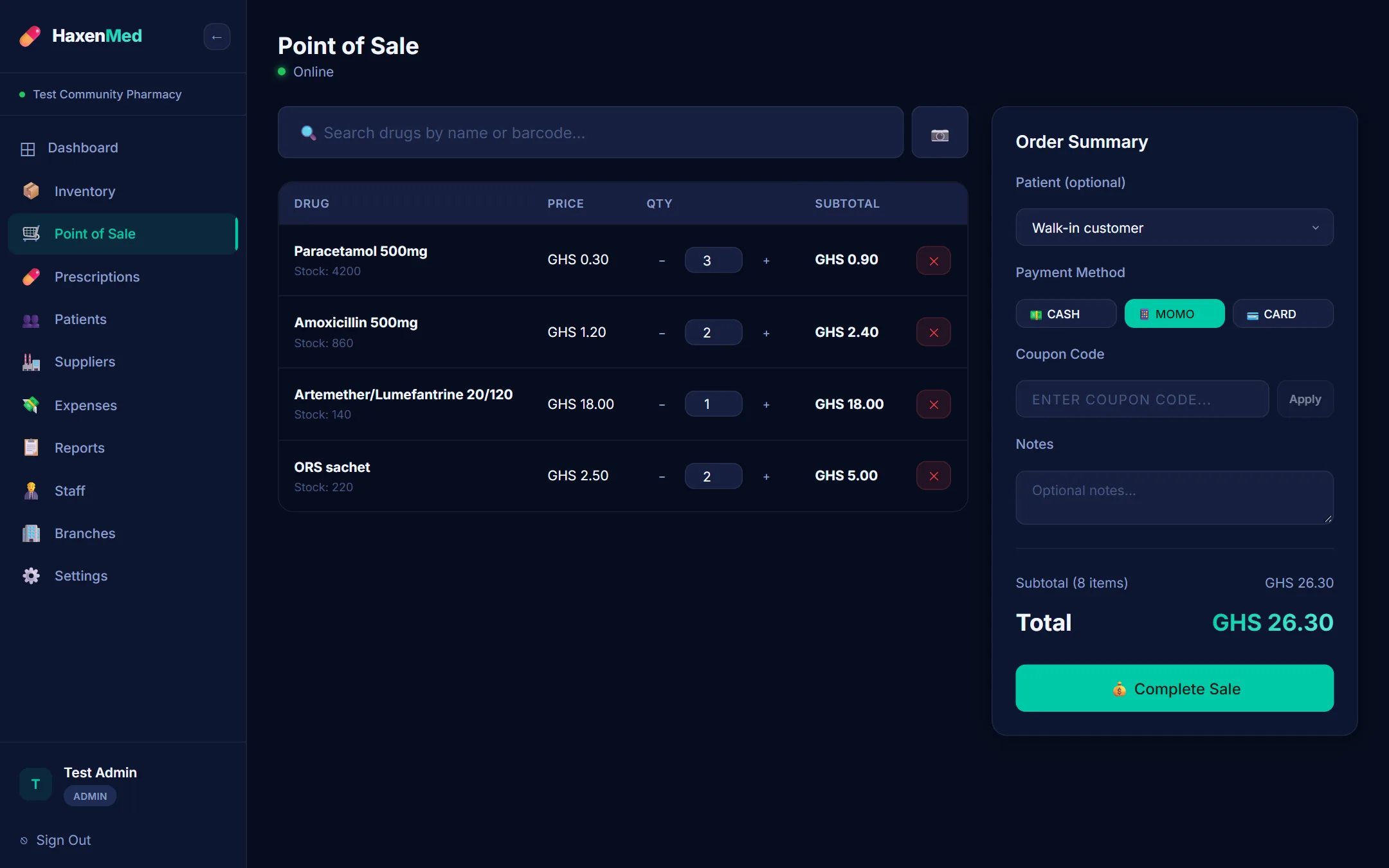Collapse sidebar with the arrow button
1389x868 pixels.
(x=217, y=37)
